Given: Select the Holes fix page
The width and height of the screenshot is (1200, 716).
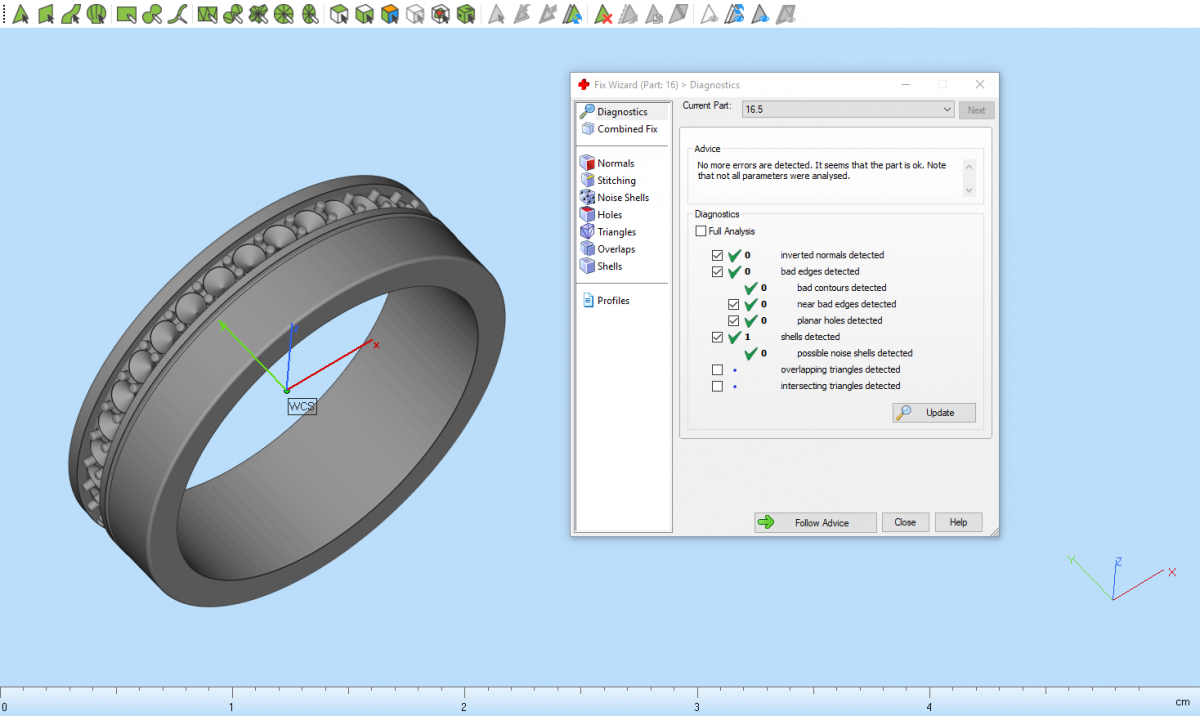Looking at the screenshot, I should point(609,215).
